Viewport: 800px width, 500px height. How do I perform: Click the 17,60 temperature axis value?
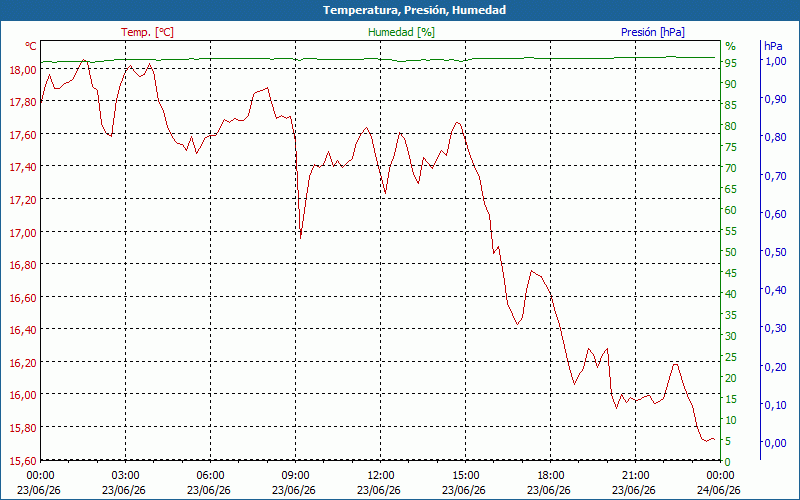tap(23, 135)
